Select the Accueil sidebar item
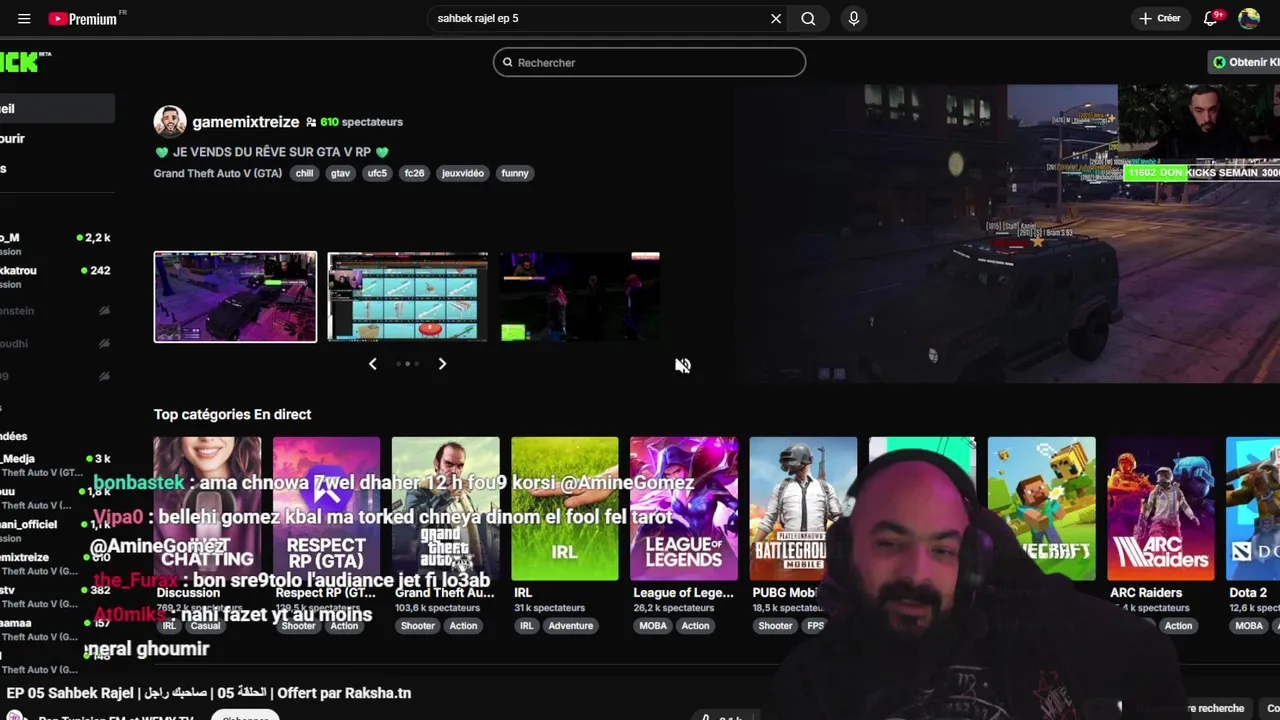Screen dimensions: 1280x720 [x=57, y=108]
